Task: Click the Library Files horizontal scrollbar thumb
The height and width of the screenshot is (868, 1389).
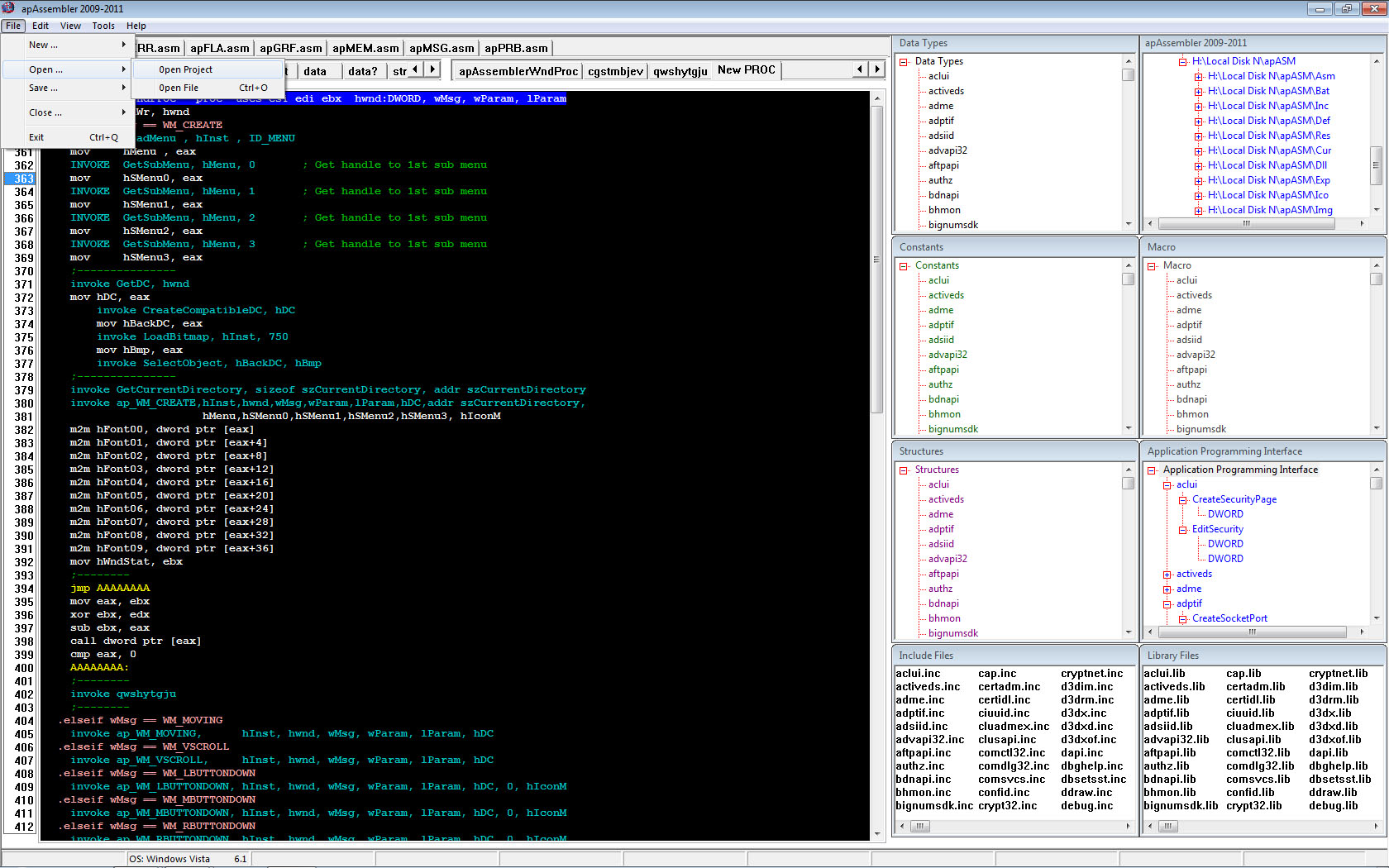Action: pos(1167,826)
